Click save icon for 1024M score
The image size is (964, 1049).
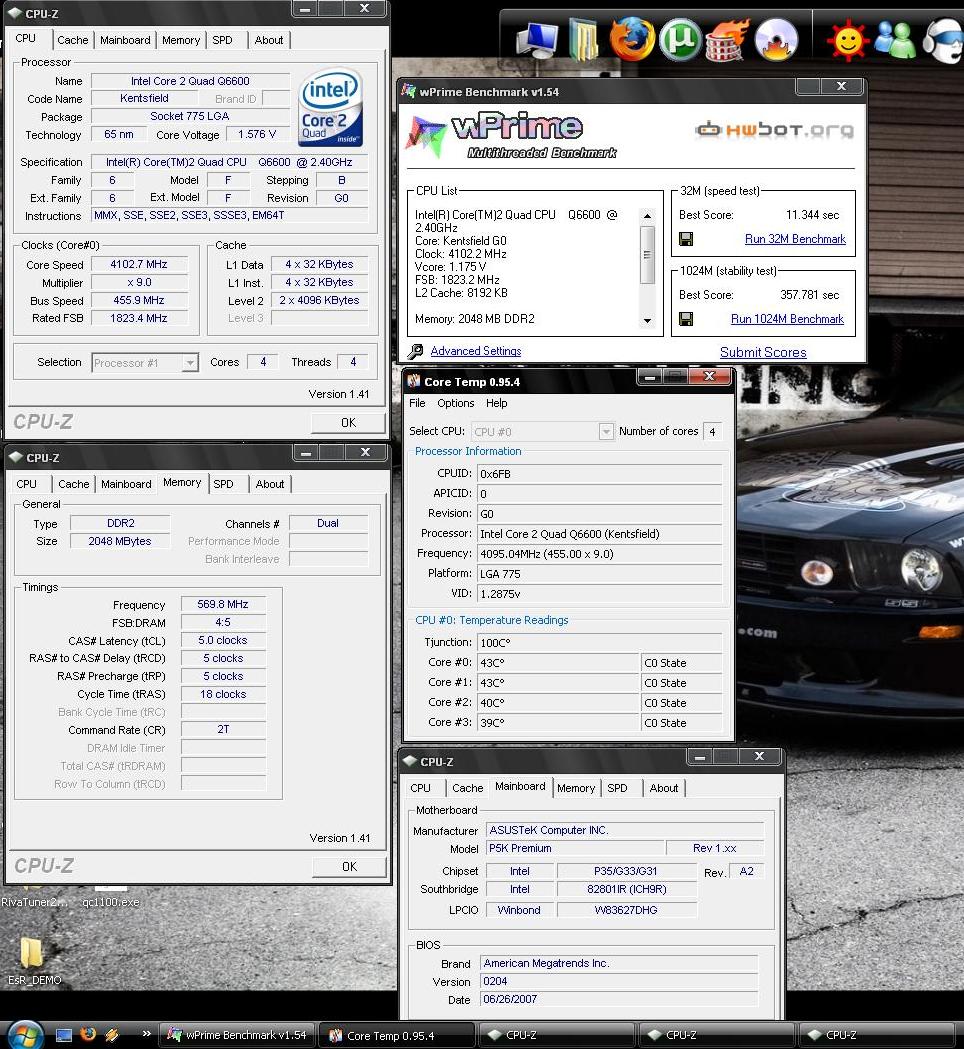point(686,318)
